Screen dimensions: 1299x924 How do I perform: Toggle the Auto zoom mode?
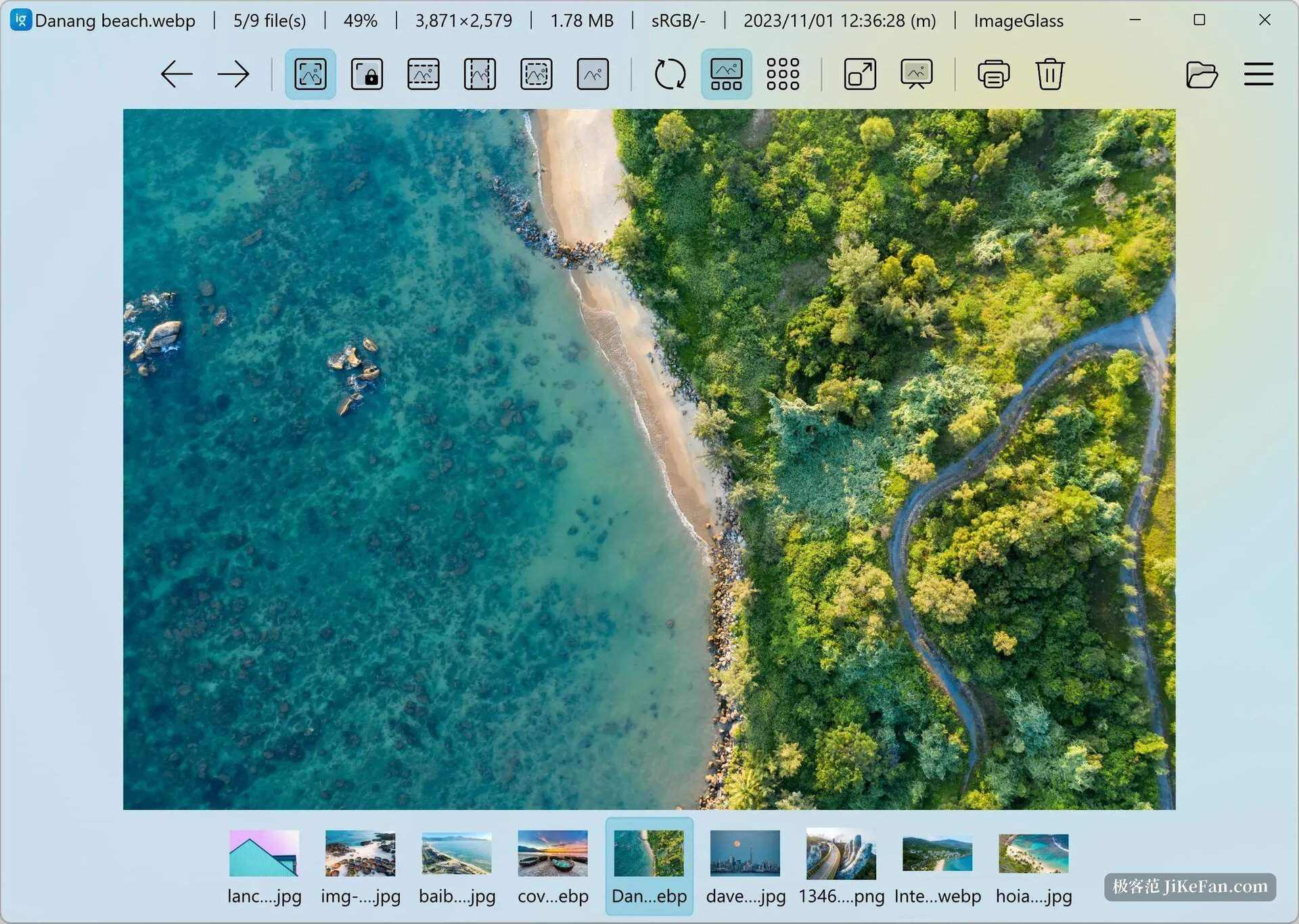click(x=311, y=74)
